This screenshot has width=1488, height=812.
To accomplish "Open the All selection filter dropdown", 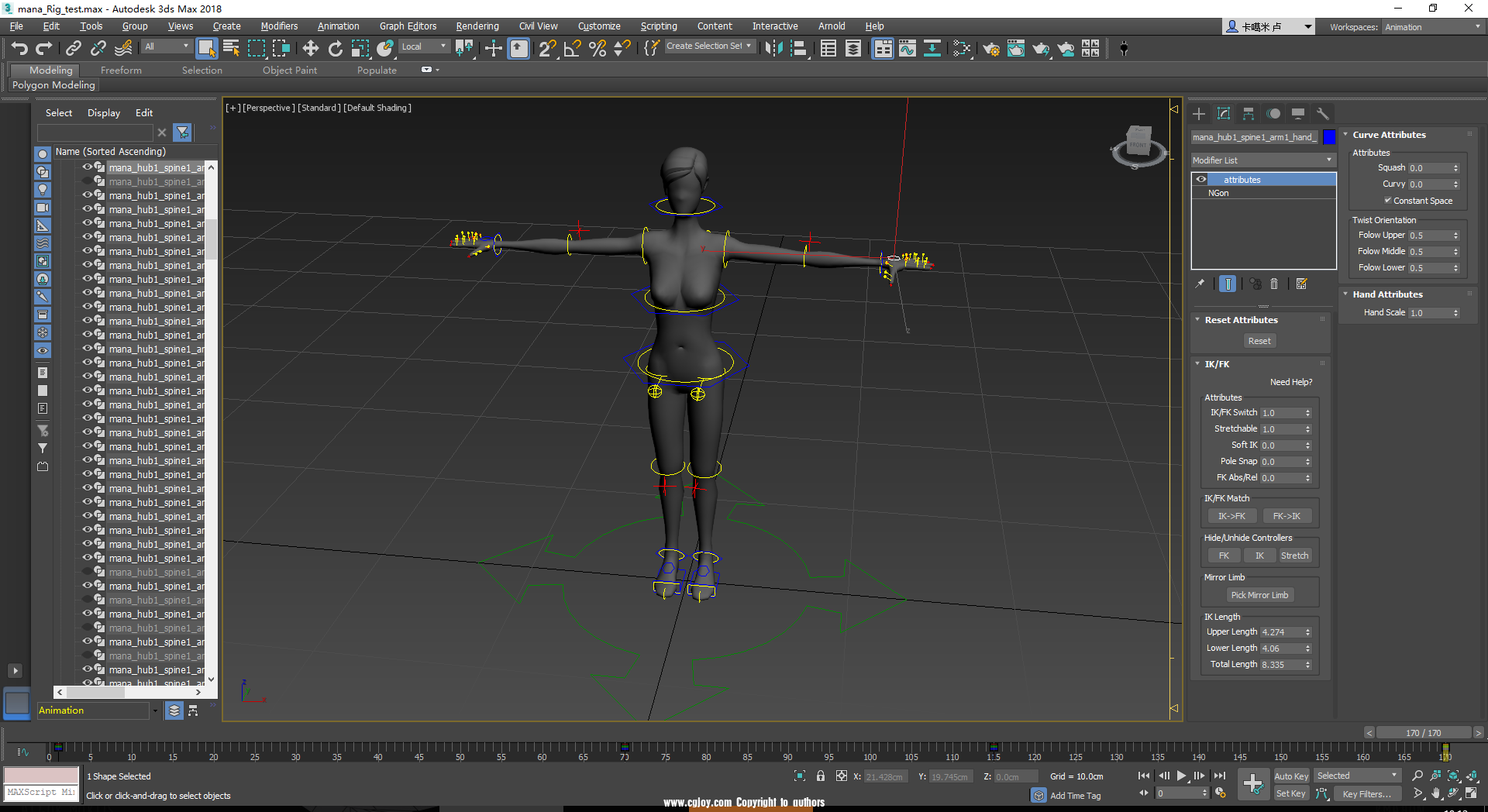I will tap(167, 46).
